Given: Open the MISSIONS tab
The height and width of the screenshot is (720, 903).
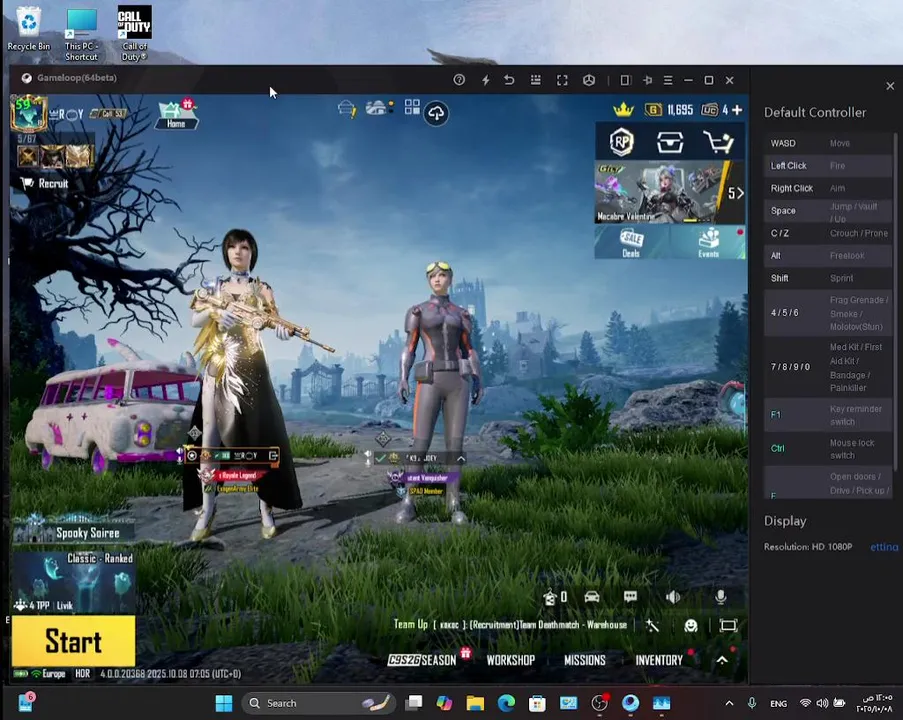Looking at the screenshot, I should point(585,660).
